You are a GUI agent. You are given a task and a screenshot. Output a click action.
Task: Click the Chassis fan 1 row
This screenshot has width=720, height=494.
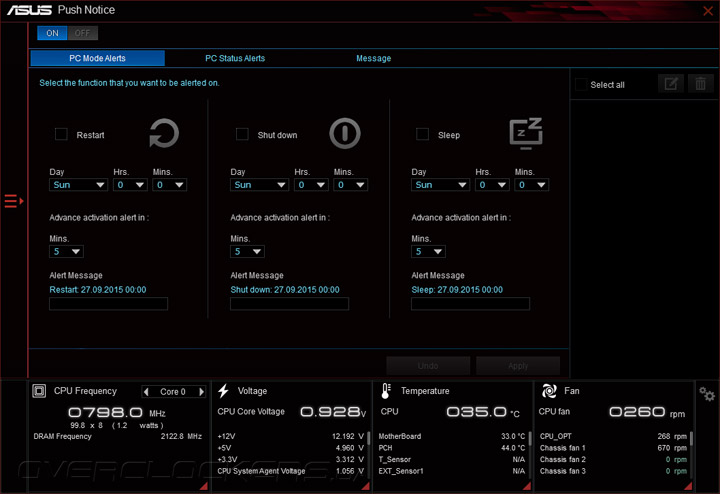(x=613, y=448)
